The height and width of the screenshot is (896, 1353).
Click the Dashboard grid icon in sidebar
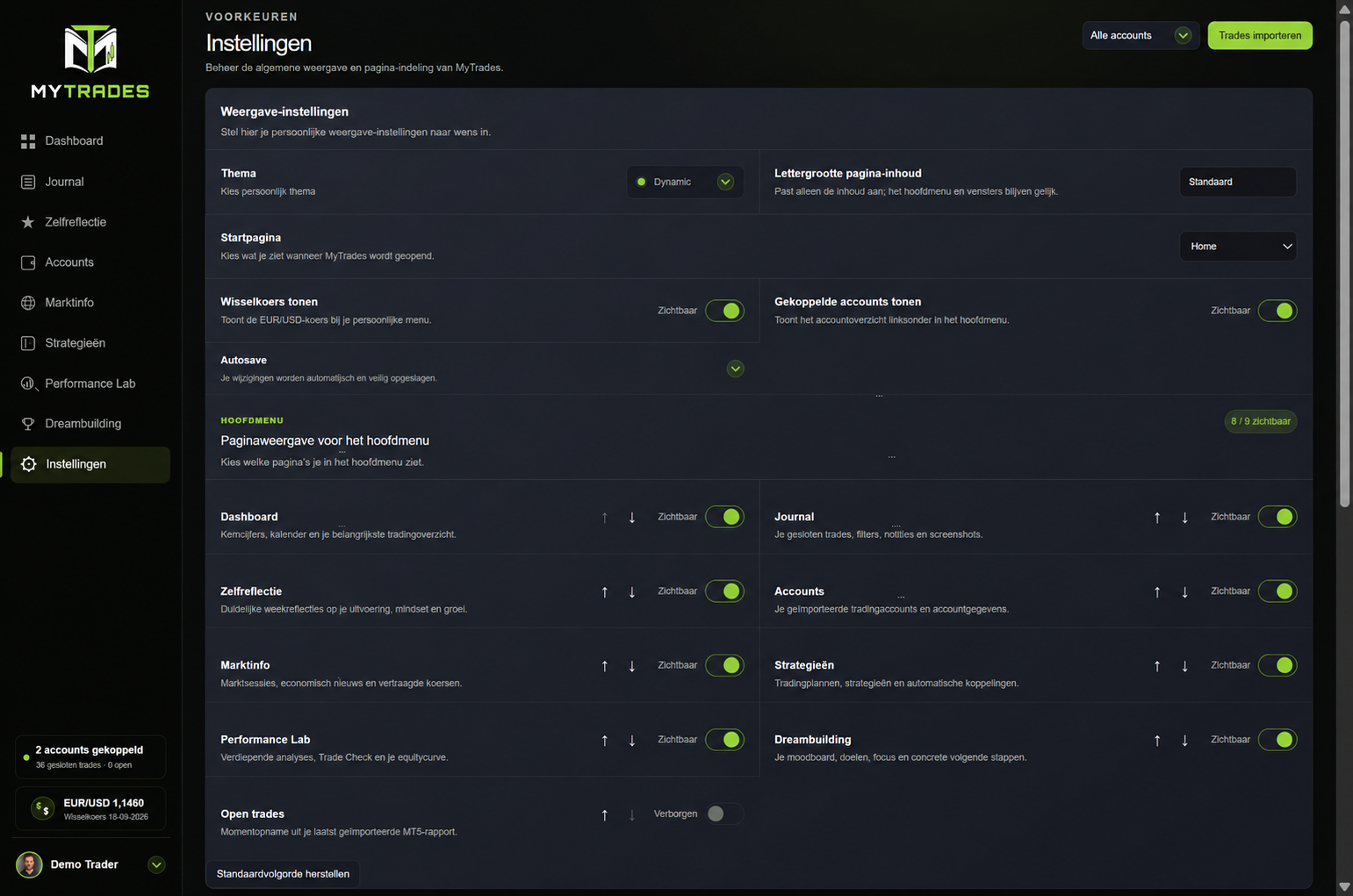coord(28,141)
